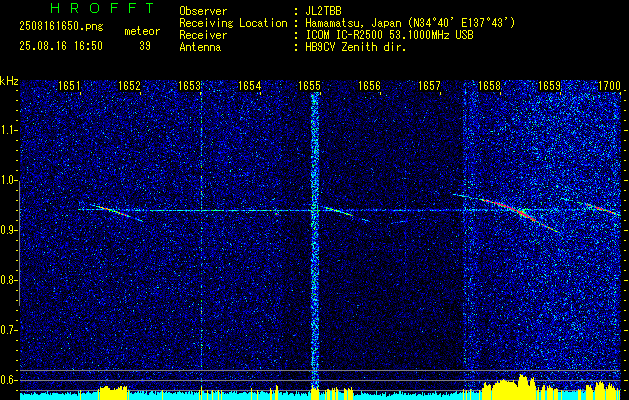This screenshot has width=629, height=400.
Task: Click the vertical noise burst at 1655
Action: click(315, 241)
